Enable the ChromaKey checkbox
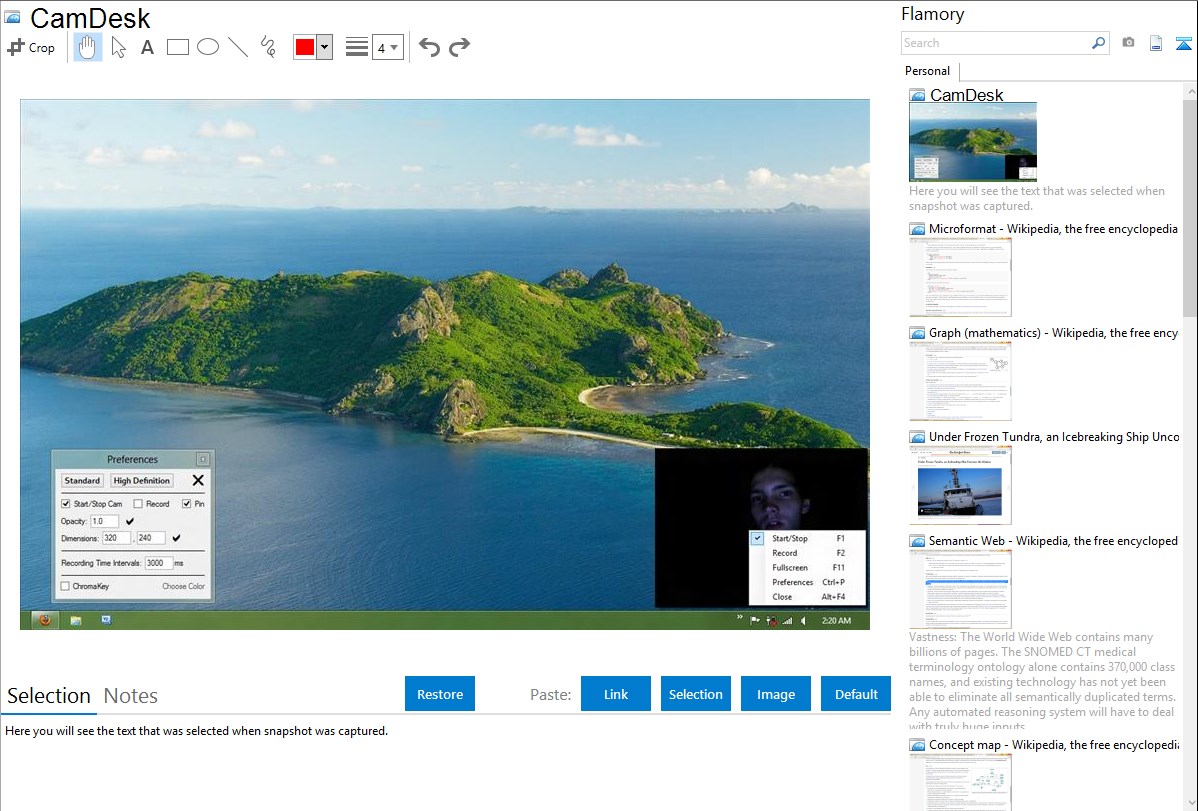This screenshot has width=1198, height=811. click(65, 586)
